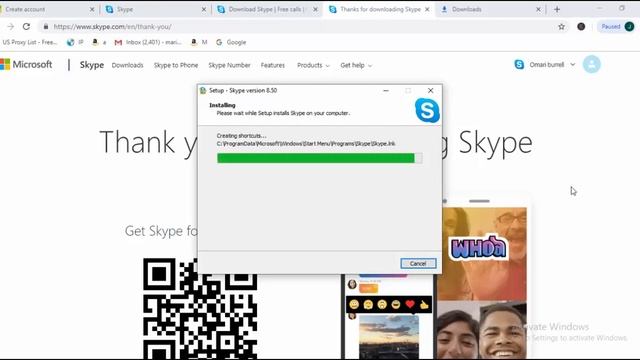The image size is (640, 360).
Task: Close the Thanks for downloading Skype tab
Action: (427, 9)
